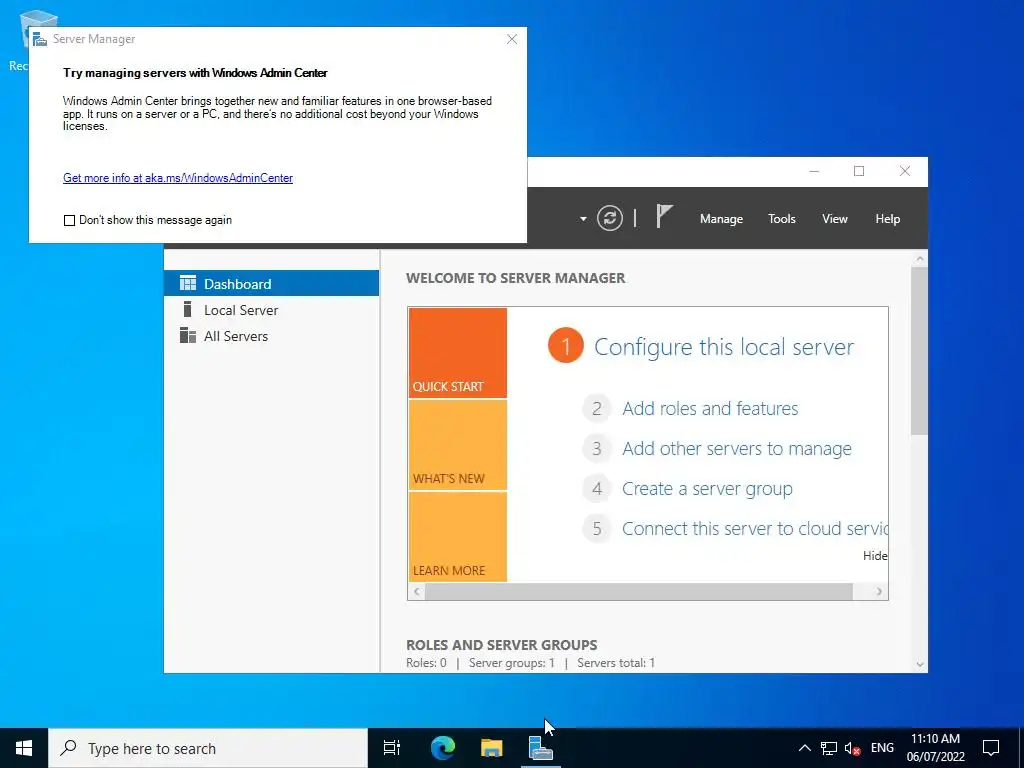Select Dashboard in the navigation pane
The width and height of the screenshot is (1024, 768).
271,283
